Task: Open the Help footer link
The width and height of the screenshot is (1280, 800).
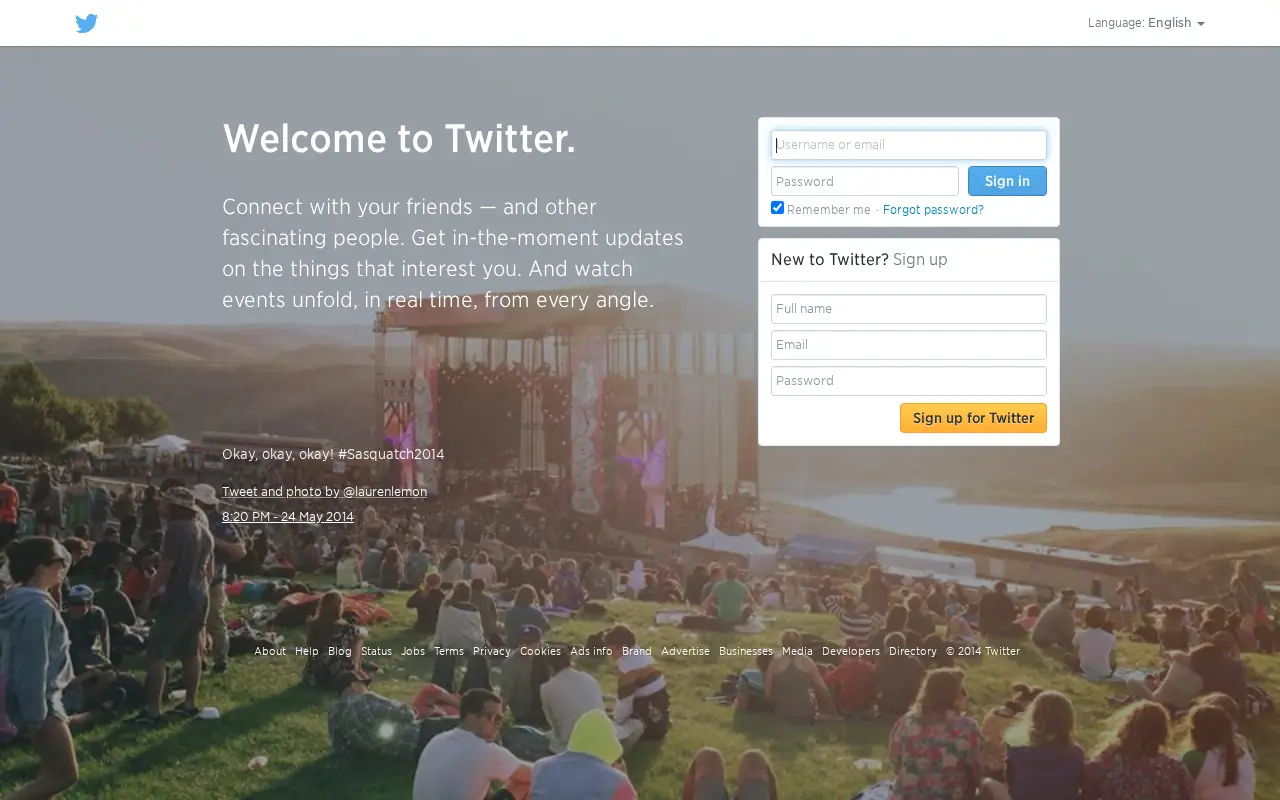Action: pyautogui.click(x=307, y=651)
